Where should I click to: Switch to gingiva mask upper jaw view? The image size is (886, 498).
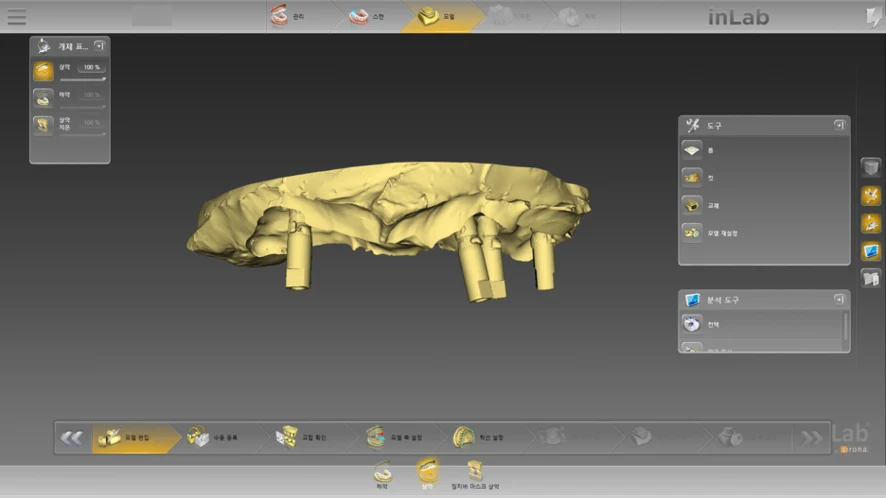[475, 475]
